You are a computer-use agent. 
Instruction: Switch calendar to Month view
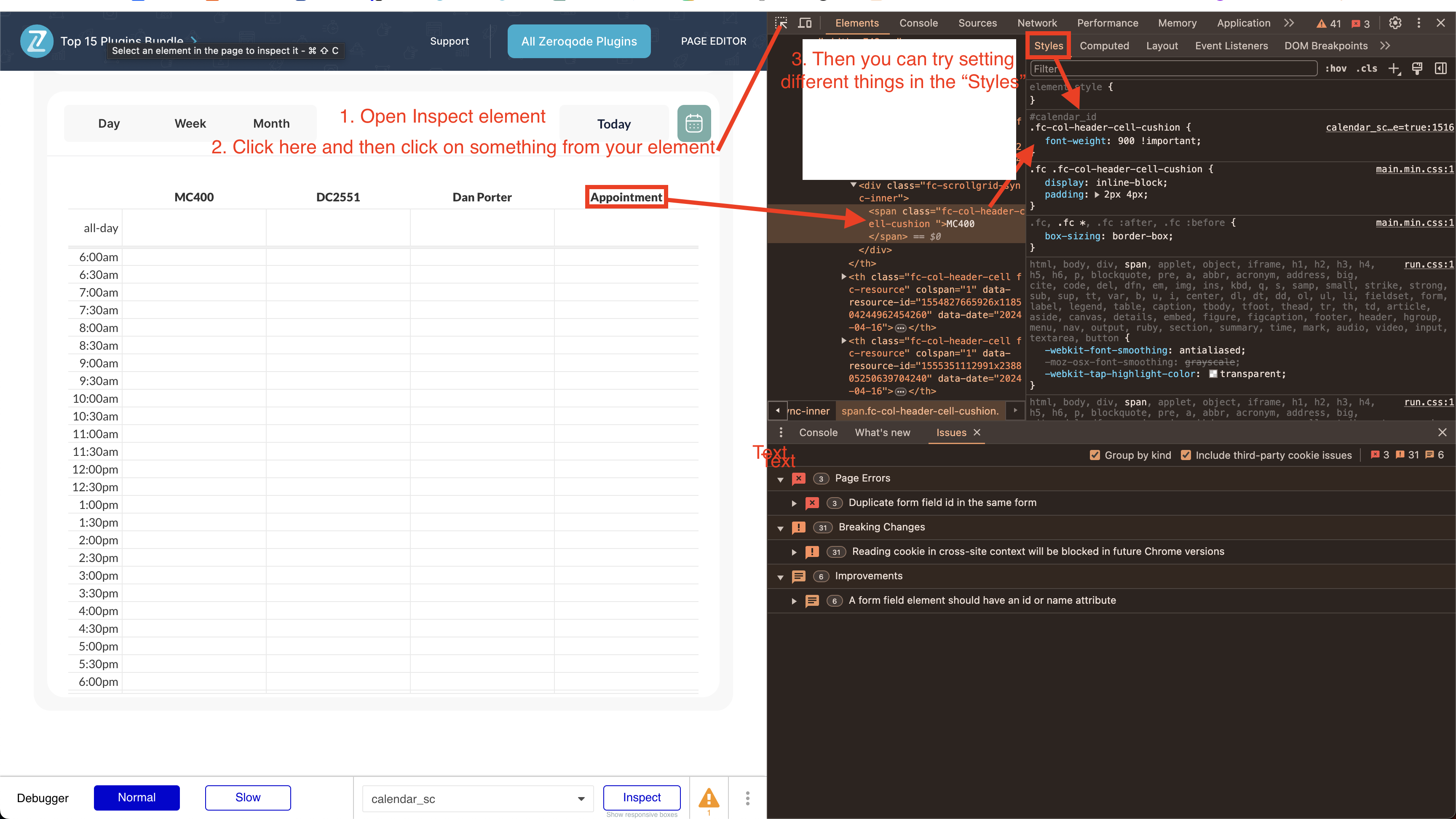pos(271,123)
